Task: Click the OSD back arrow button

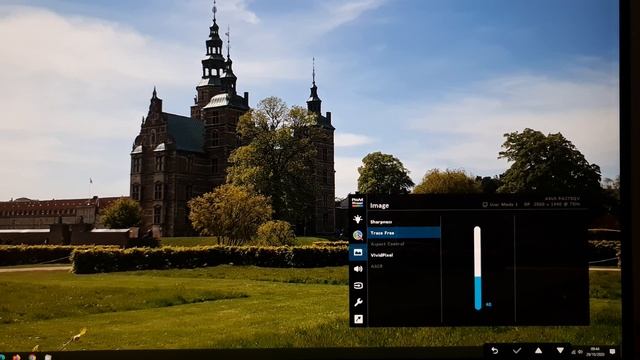Action: pos(494,351)
